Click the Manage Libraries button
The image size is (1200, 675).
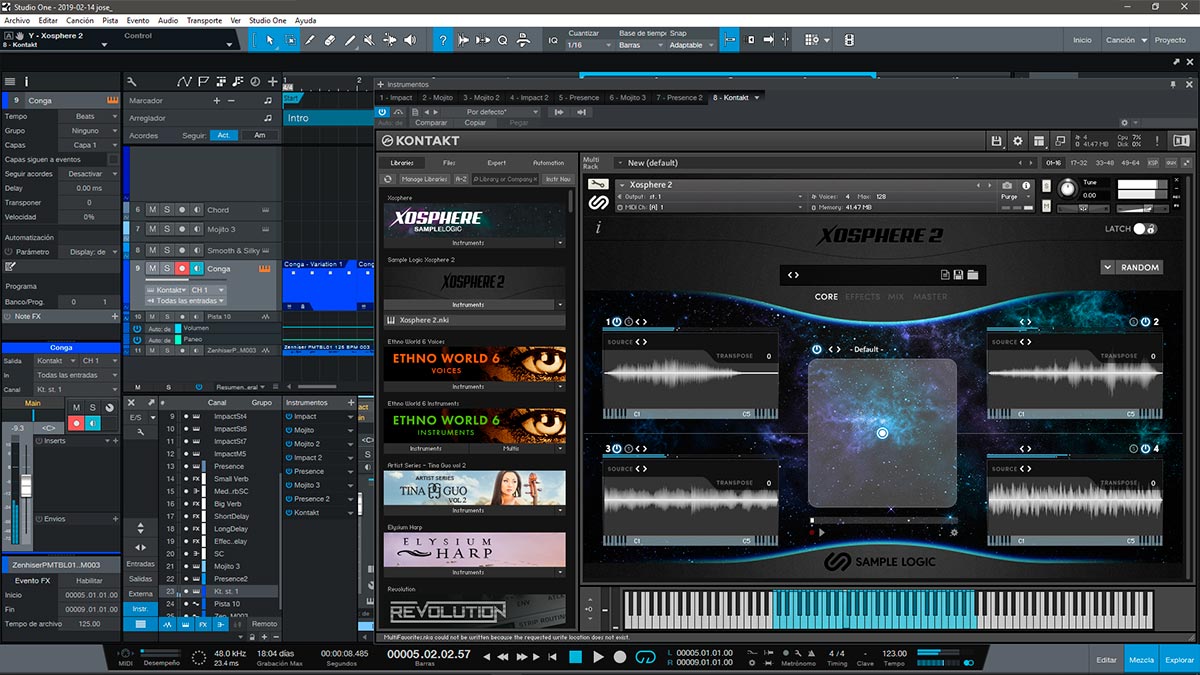(x=424, y=179)
